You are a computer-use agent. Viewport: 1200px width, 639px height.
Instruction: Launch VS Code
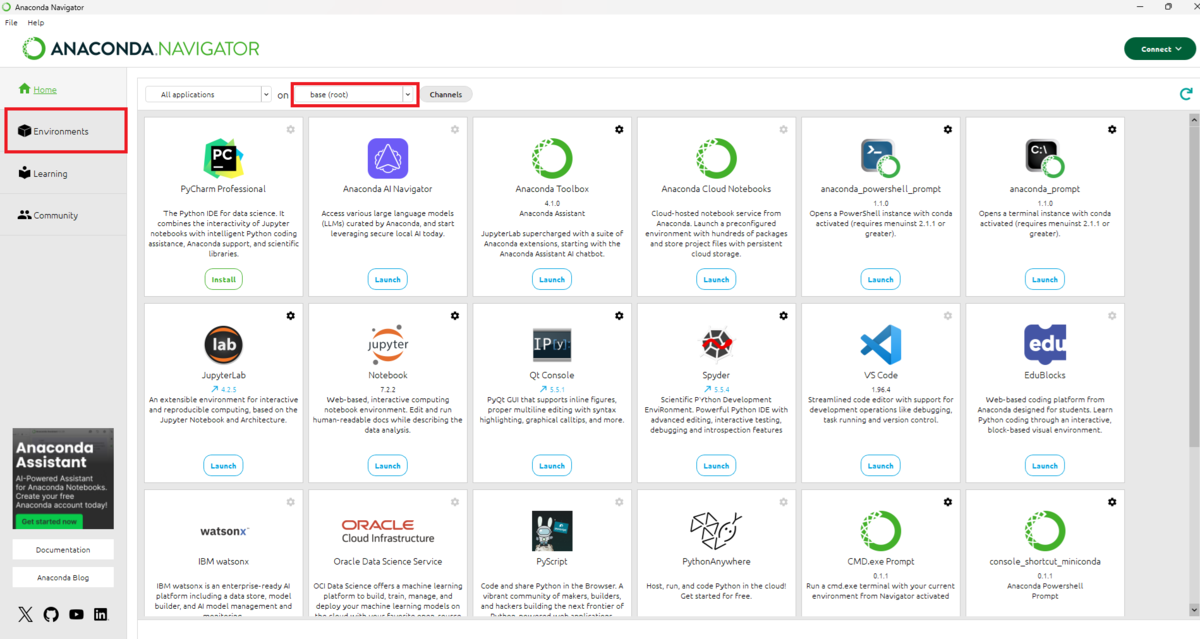tap(881, 465)
